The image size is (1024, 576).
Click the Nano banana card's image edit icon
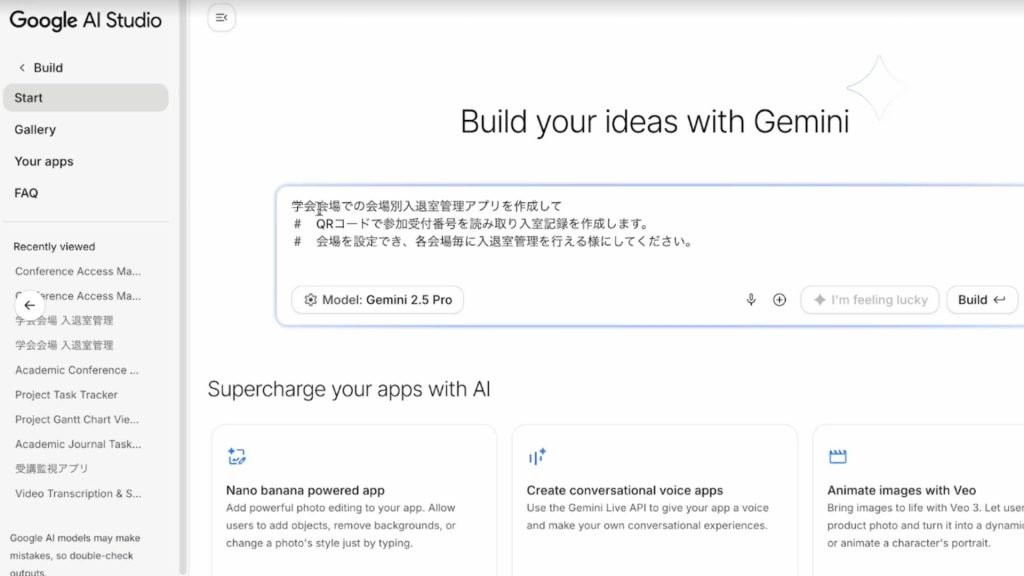click(237, 457)
